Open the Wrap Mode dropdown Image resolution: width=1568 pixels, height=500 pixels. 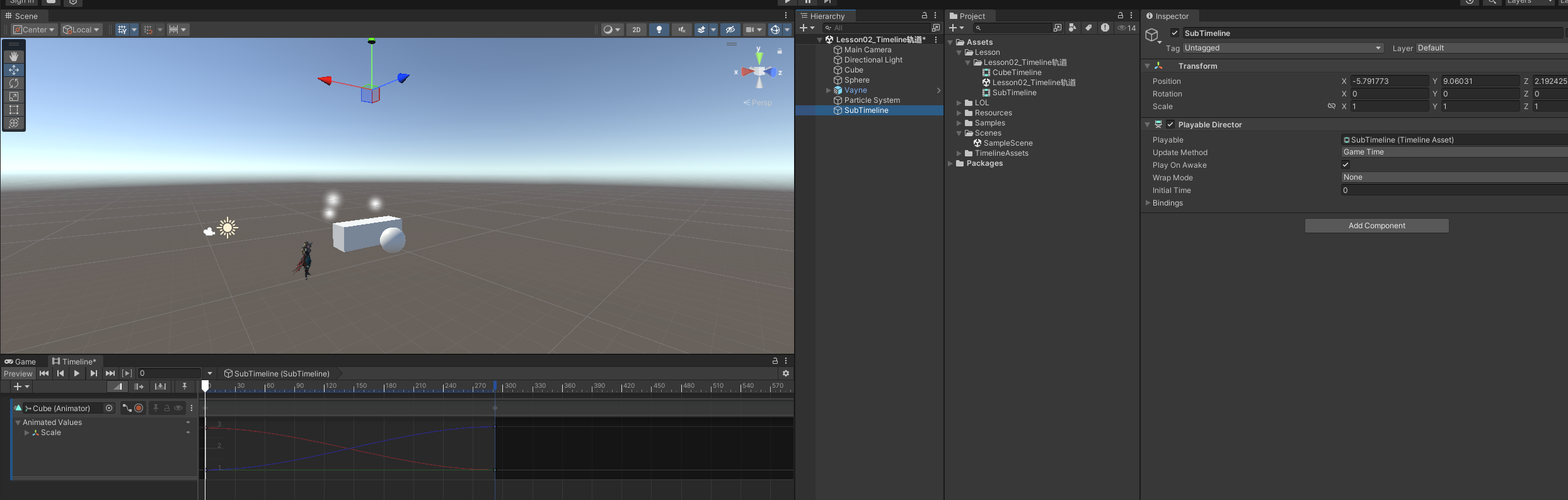(x=1450, y=178)
